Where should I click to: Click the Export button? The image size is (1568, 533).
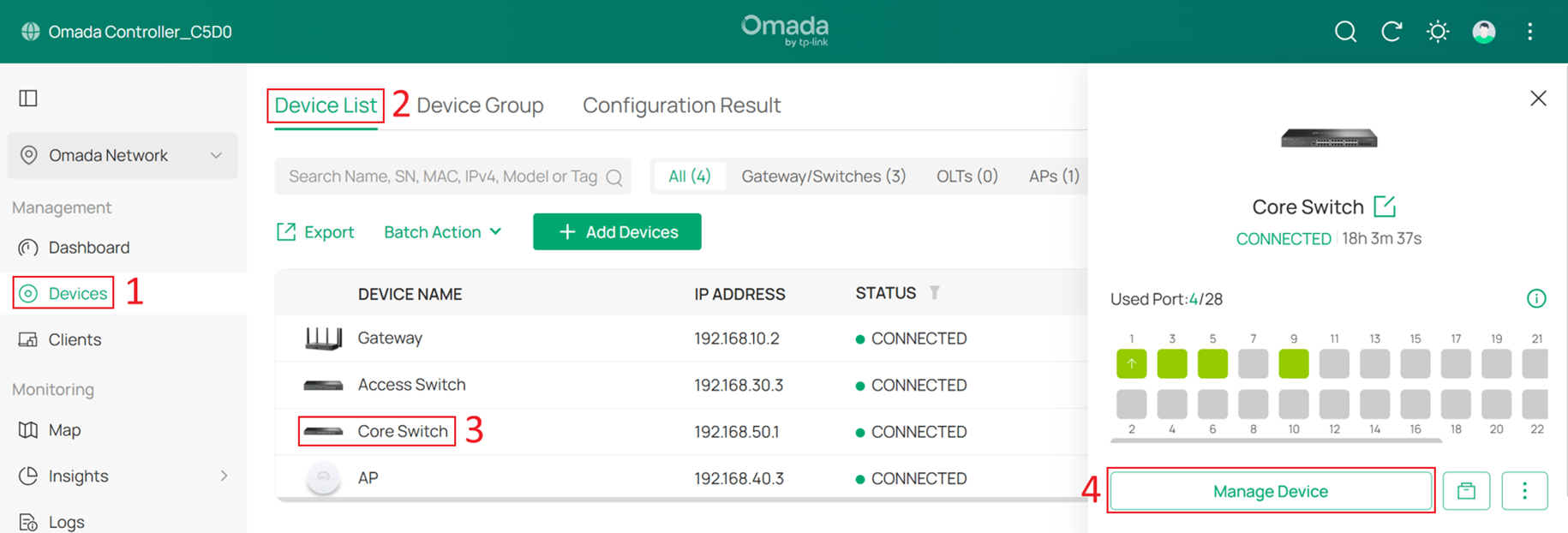[x=315, y=232]
